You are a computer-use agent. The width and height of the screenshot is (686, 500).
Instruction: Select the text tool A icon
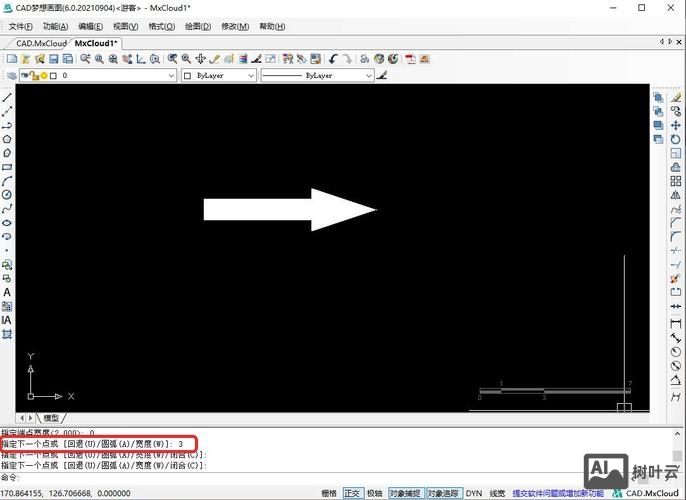click(7, 292)
